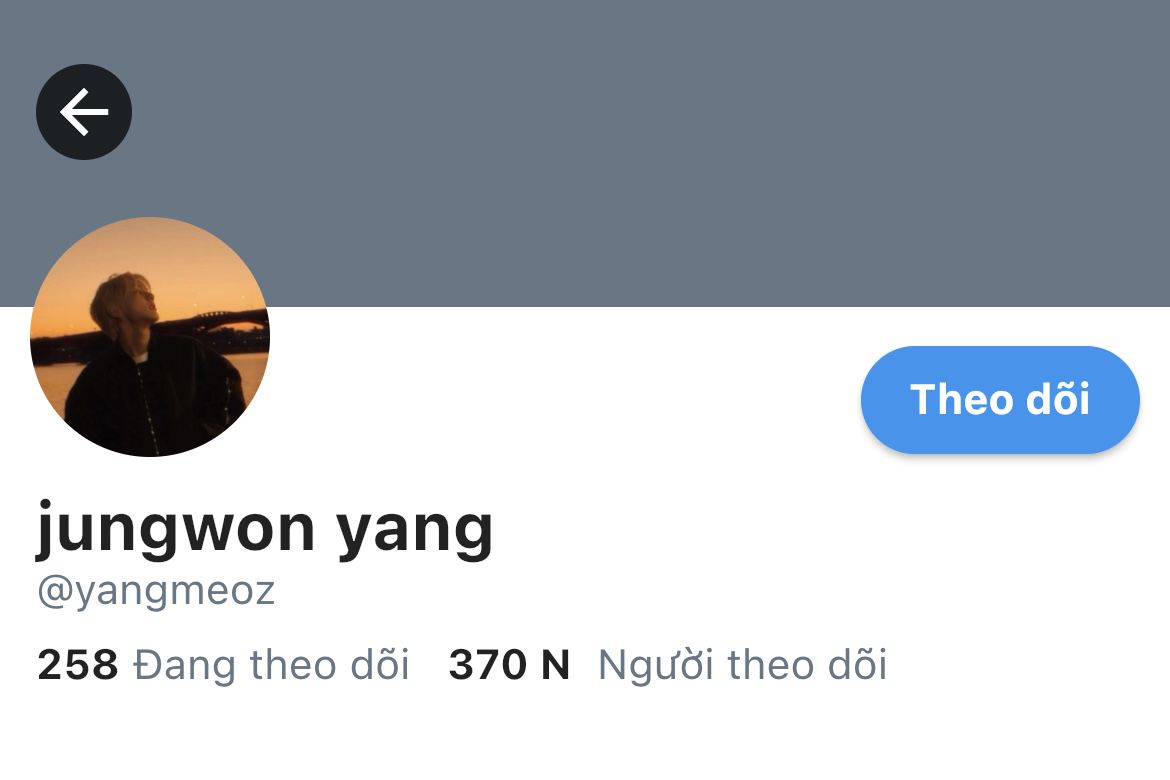Click the @yangmeoz username handle
This screenshot has height=780, width=1170.
tap(156, 593)
